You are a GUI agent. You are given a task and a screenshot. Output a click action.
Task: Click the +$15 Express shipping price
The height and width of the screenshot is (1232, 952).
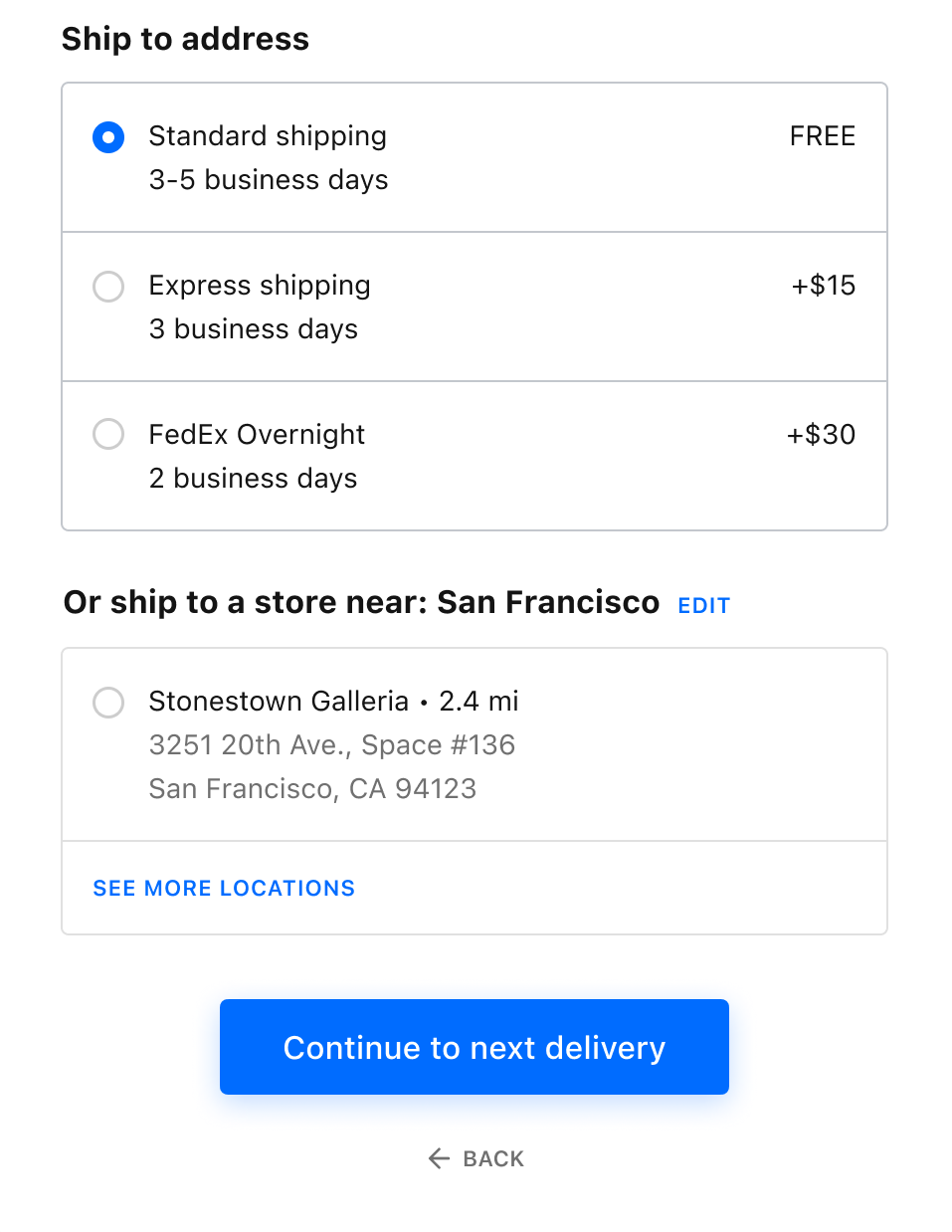tap(823, 286)
